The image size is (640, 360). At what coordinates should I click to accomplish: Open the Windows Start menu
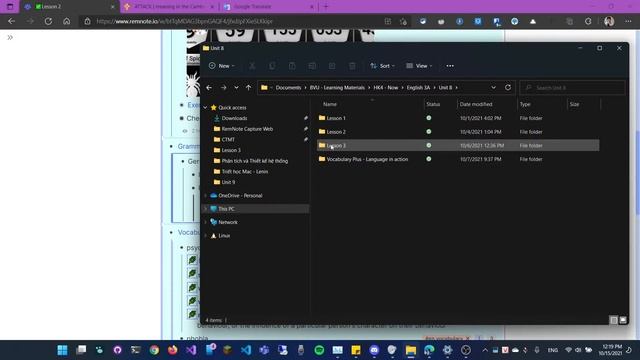click(x=62, y=350)
